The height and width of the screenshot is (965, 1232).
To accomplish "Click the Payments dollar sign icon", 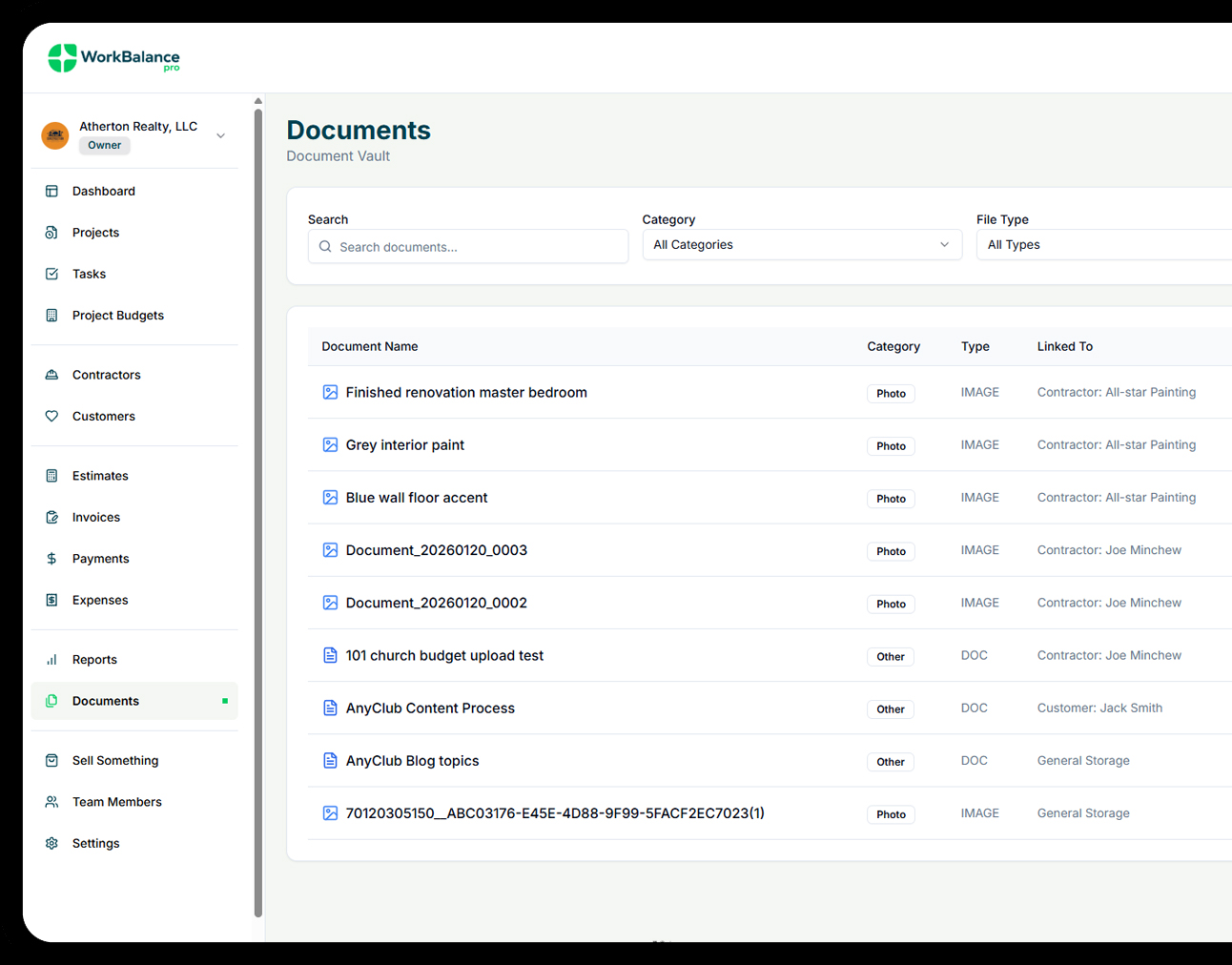I will click(x=51, y=559).
